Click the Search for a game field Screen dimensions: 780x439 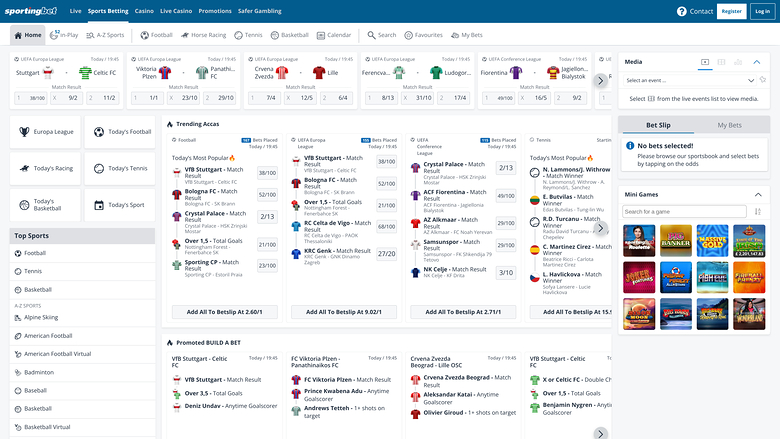point(684,211)
